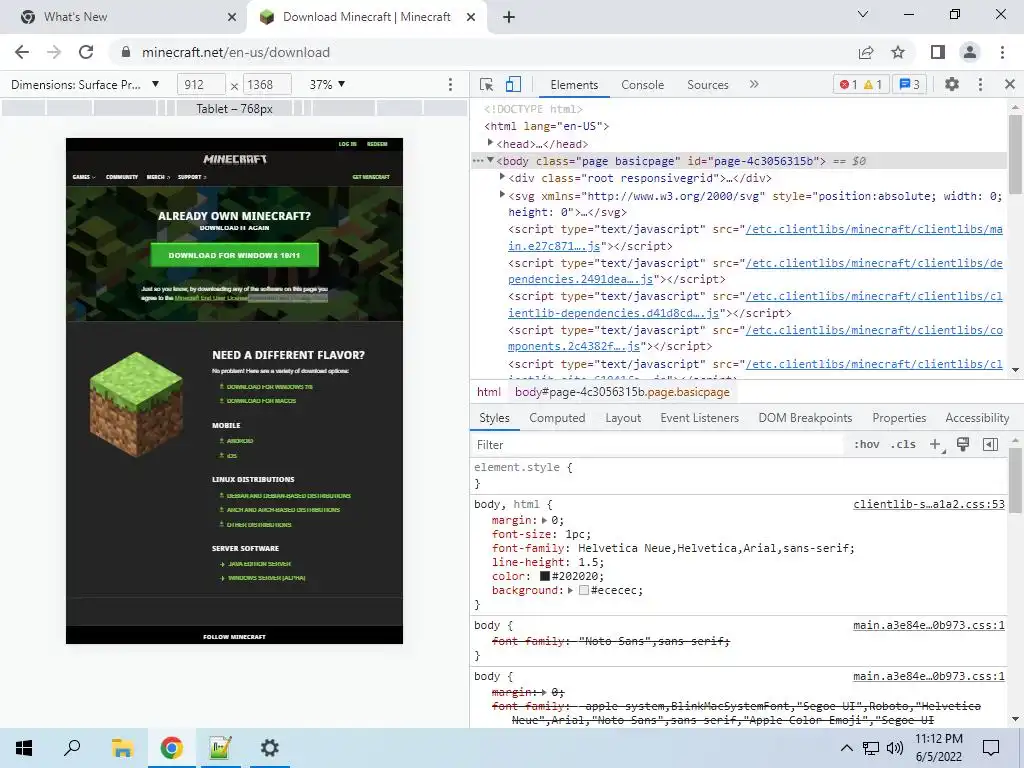Open Chrome three-dot menu
The width and height of the screenshot is (1024, 768).
click(1002, 52)
